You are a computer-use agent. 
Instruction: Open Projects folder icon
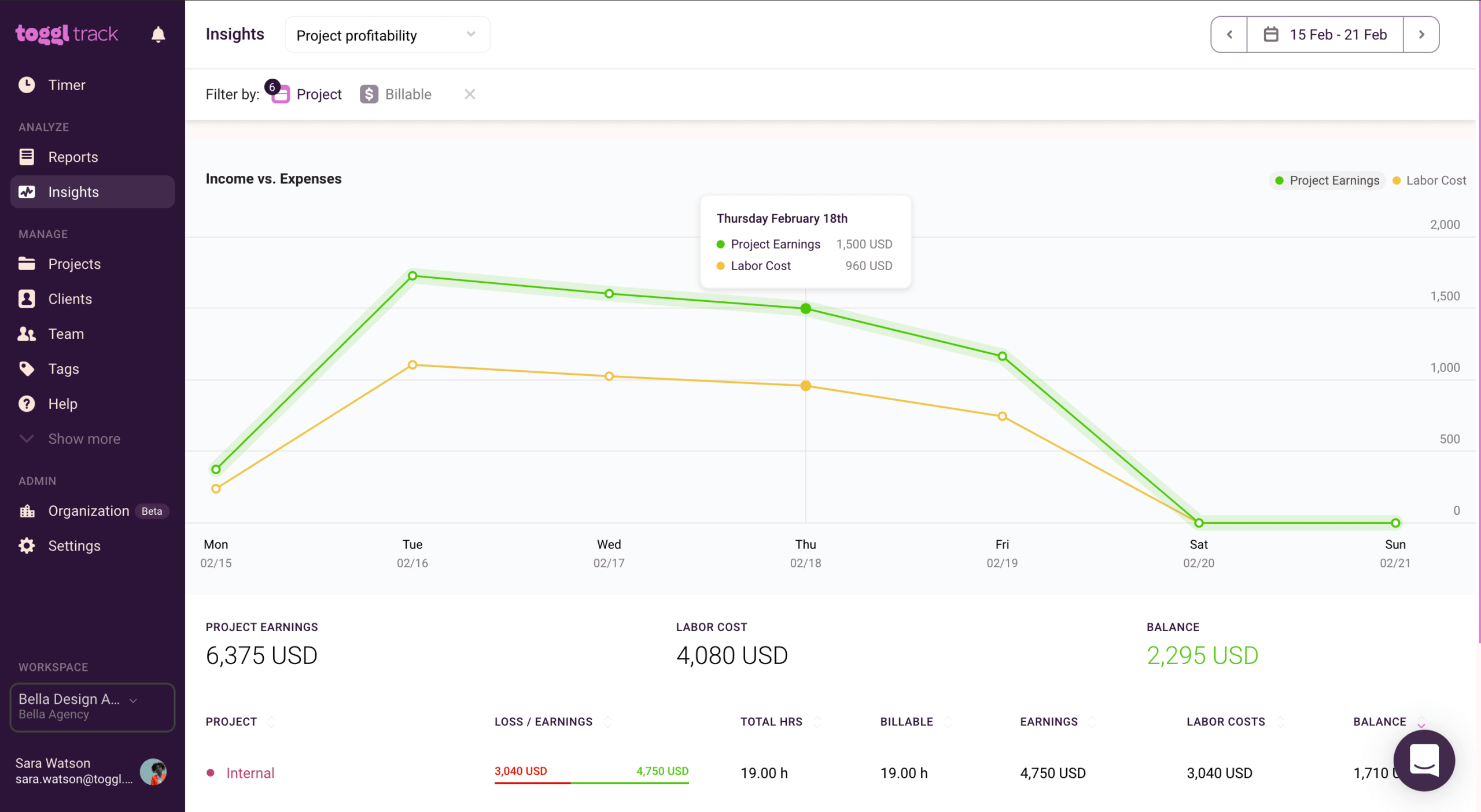click(x=27, y=264)
